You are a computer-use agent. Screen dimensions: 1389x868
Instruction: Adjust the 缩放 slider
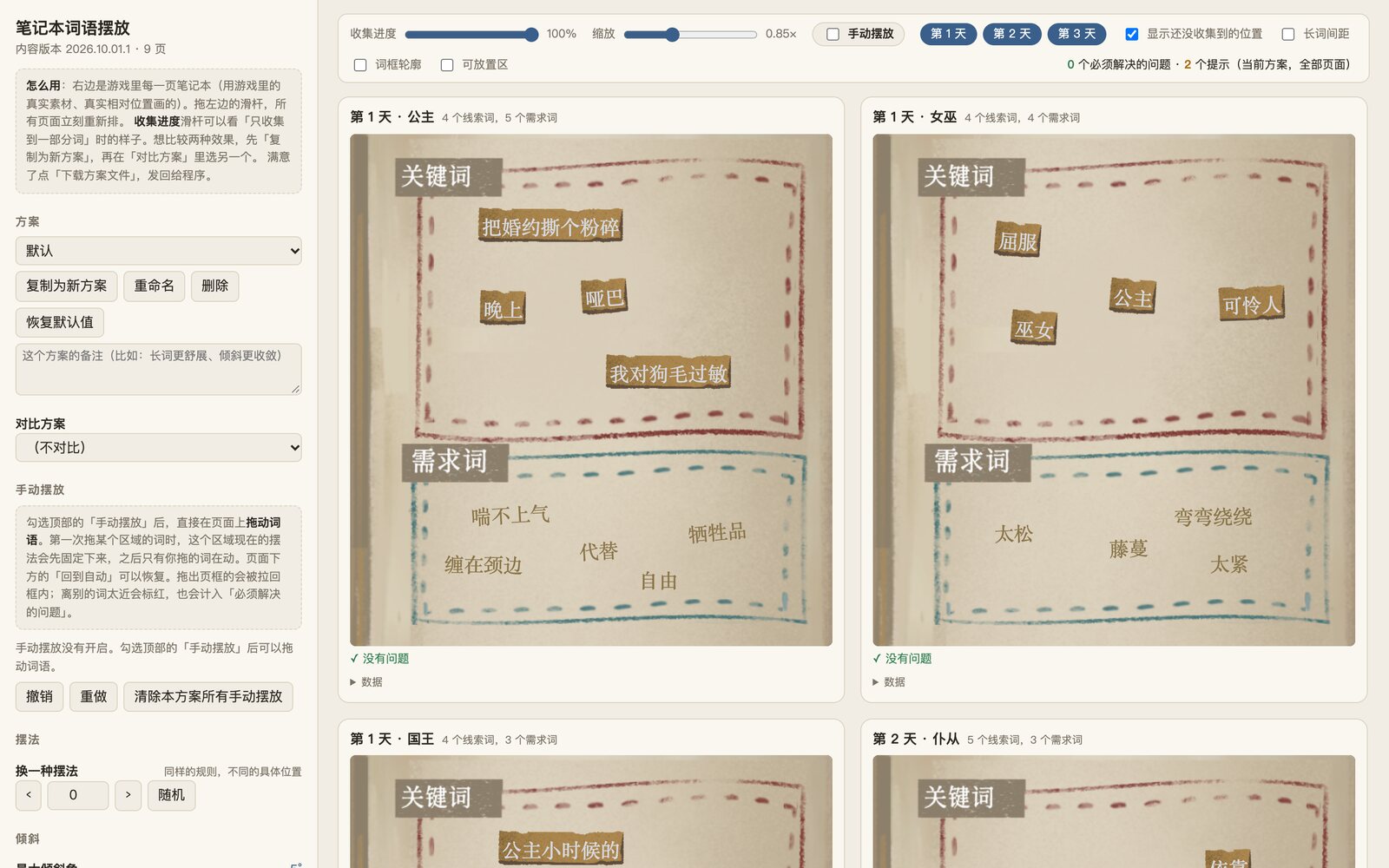pos(690,34)
